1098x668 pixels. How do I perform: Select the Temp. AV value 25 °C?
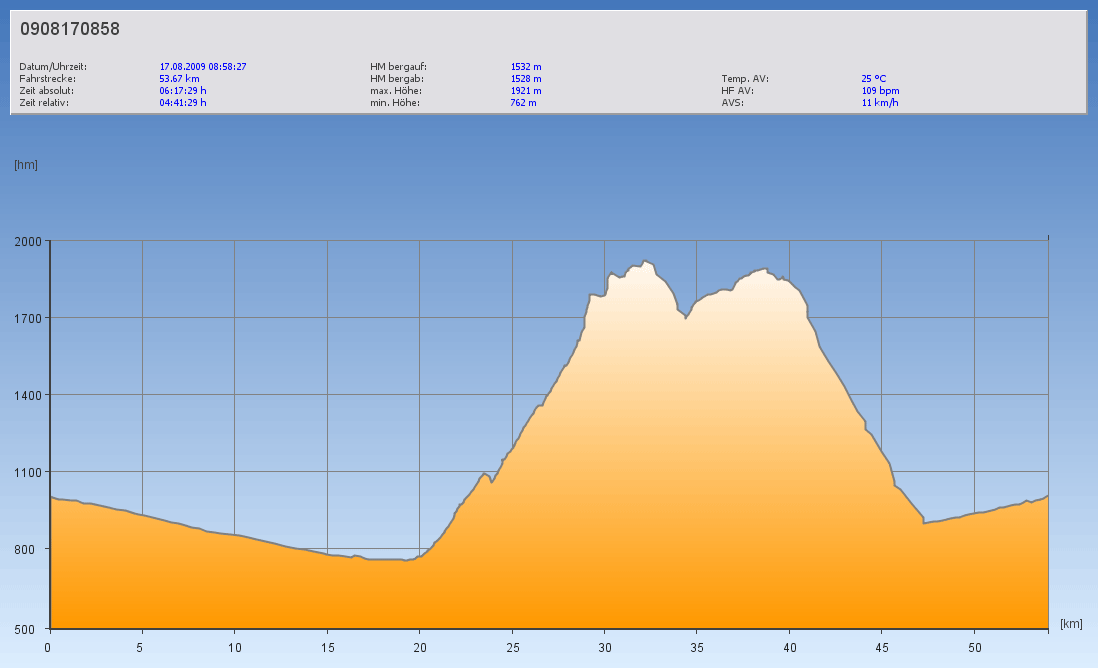click(x=873, y=78)
